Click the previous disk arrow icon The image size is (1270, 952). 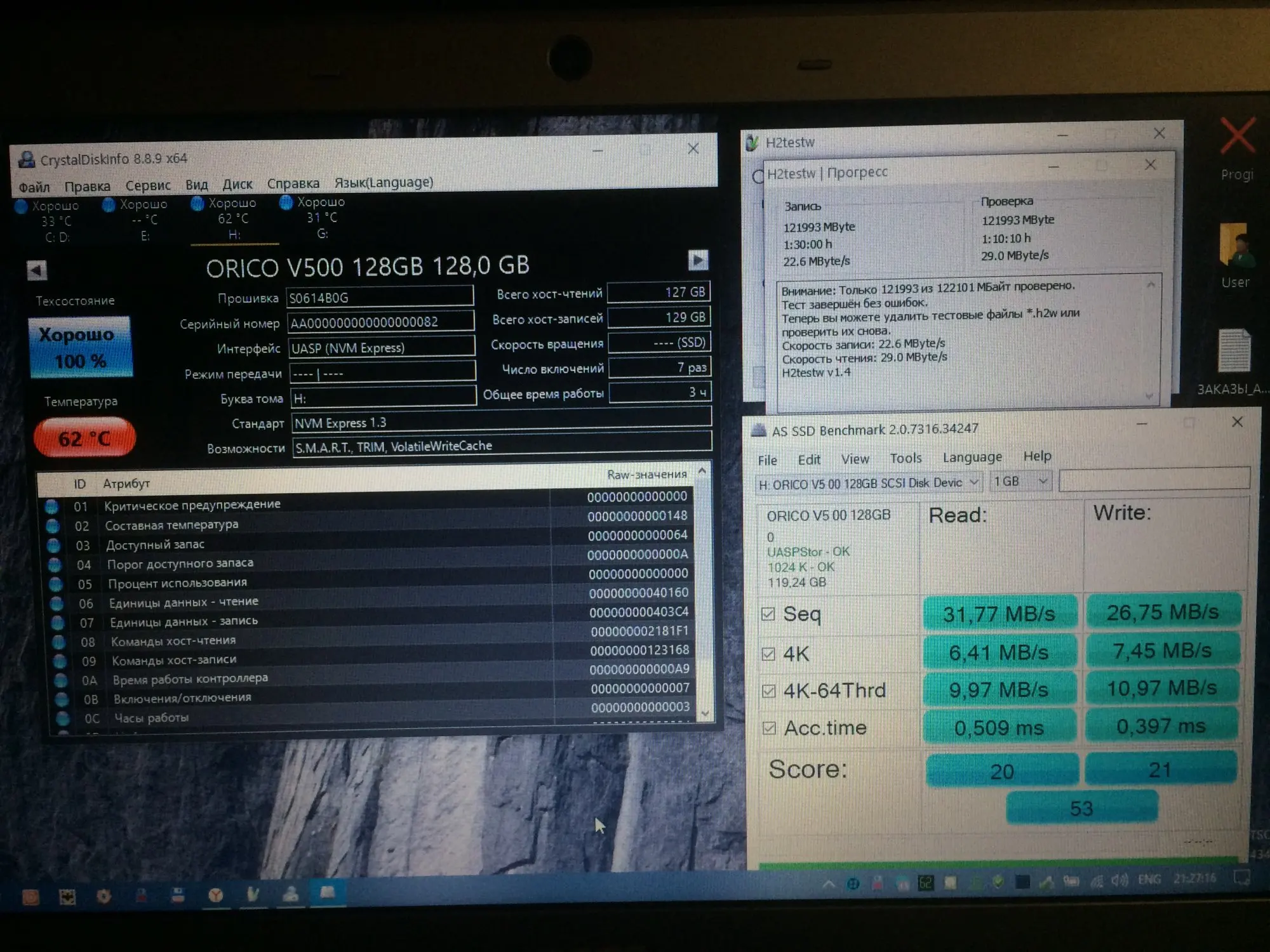tap(37, 270)
